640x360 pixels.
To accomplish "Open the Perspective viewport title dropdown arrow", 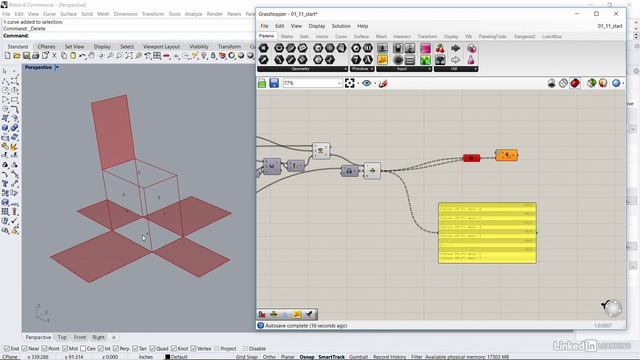I will [x=57, y=67].
